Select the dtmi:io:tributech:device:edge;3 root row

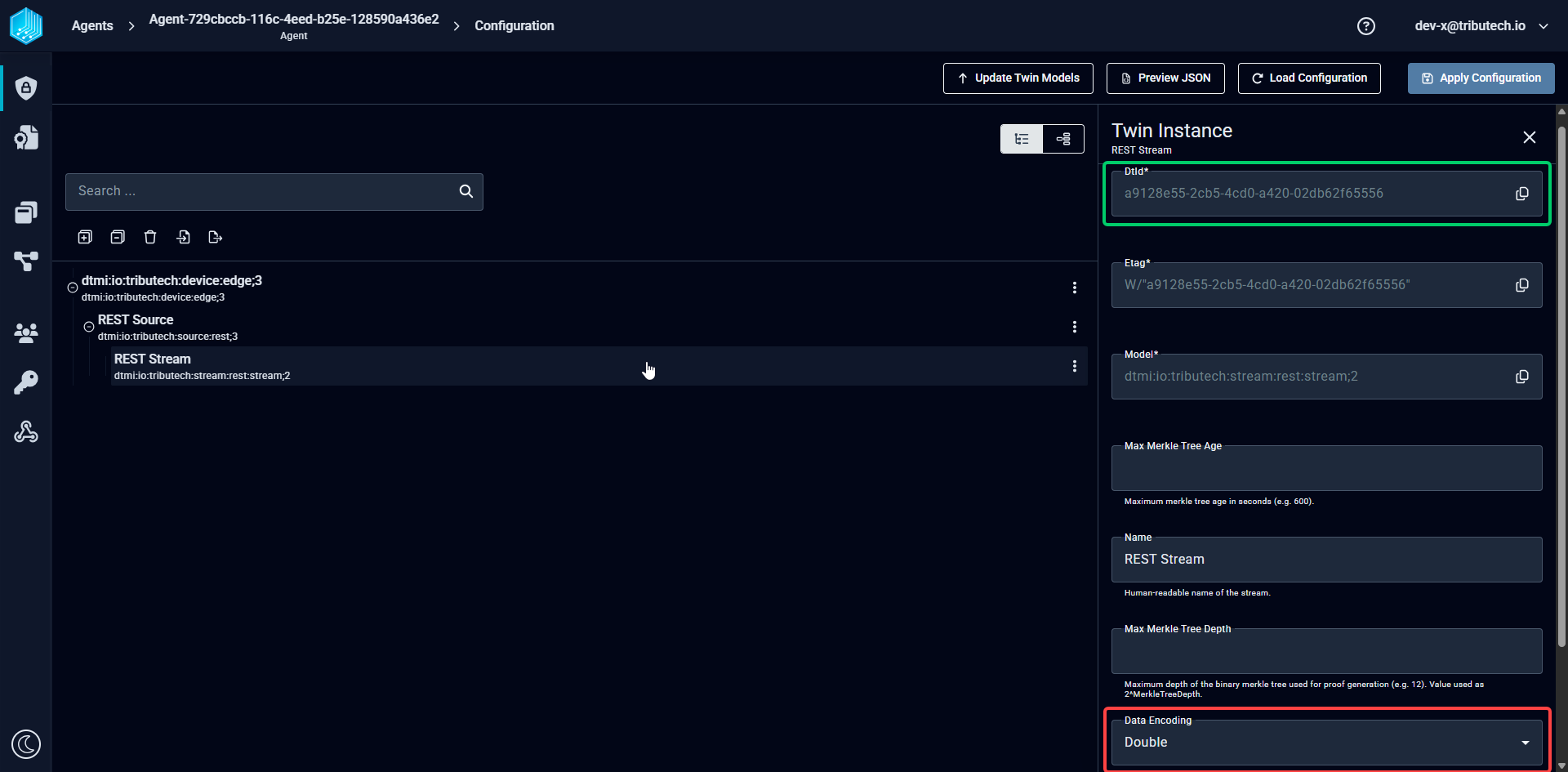click(x=581, y=288)
